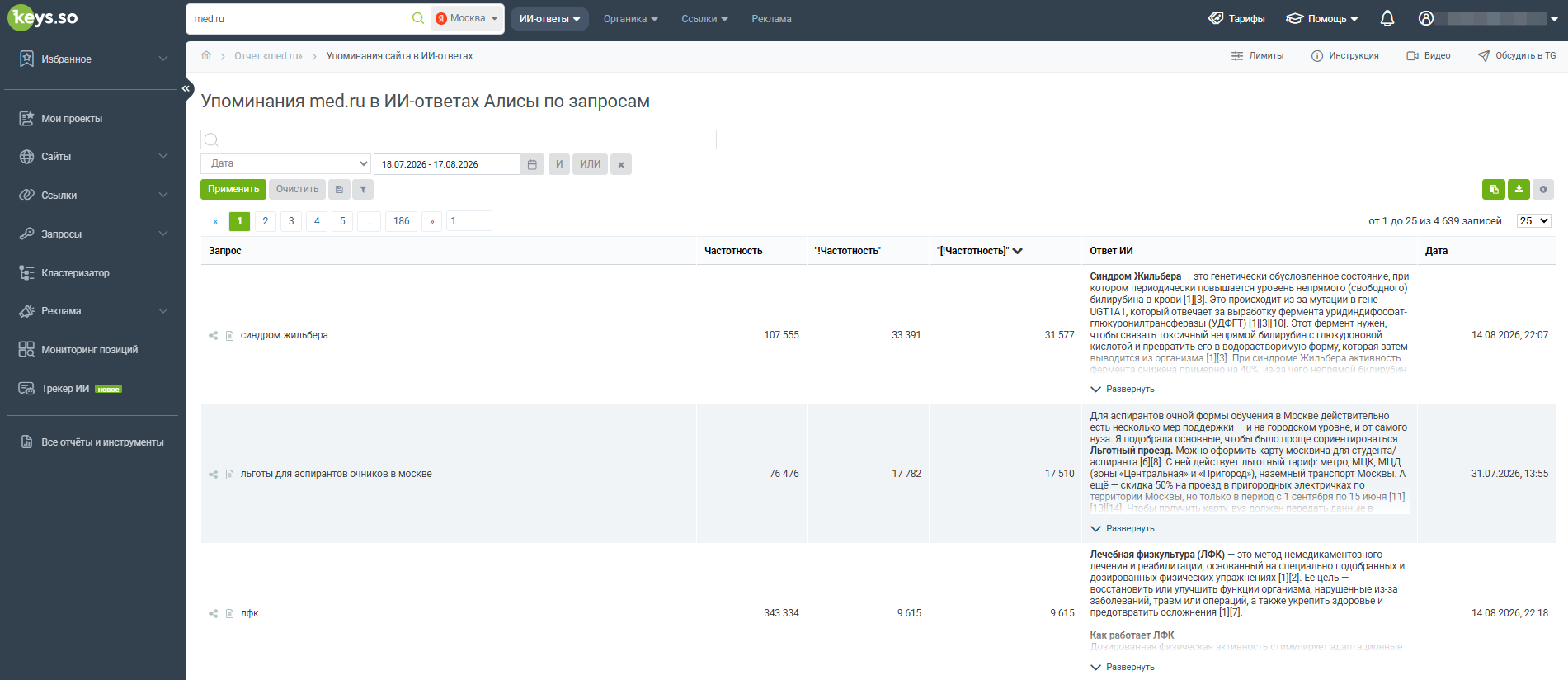Screen dimensions: 1568x680
Task: Expand the AI answer for синдром жильбера
Action: pos(1123,389)
